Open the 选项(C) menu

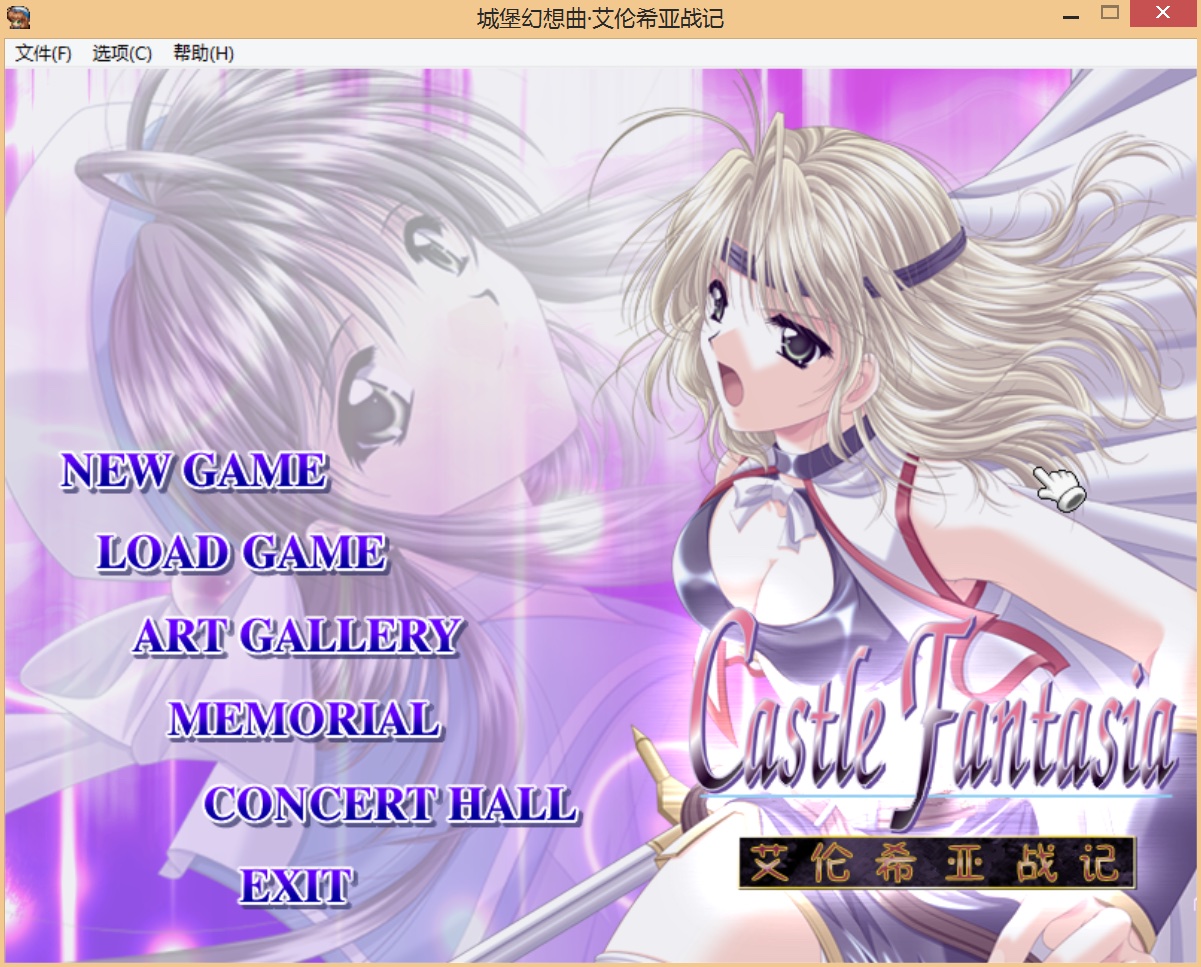click(122, 53)
